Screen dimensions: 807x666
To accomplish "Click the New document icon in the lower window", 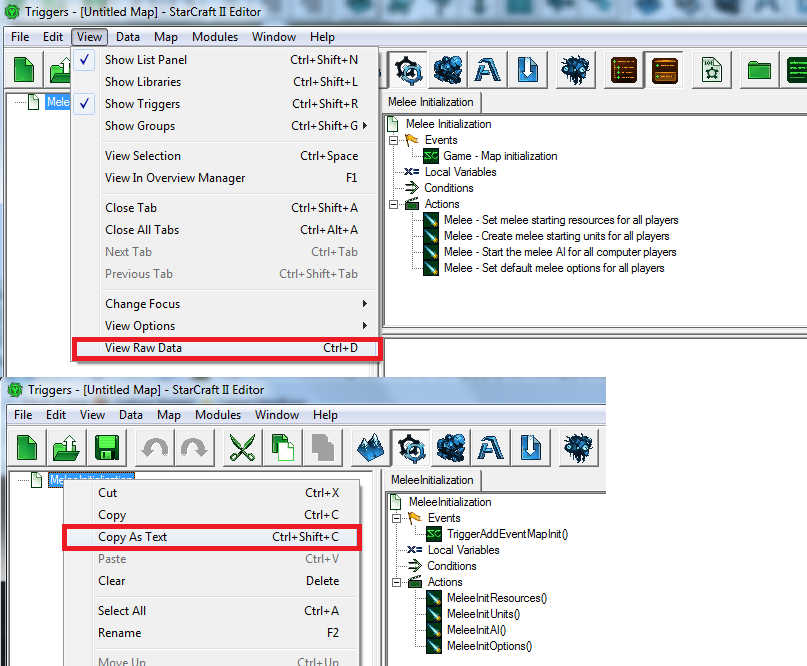I will (x=27, y=447).
